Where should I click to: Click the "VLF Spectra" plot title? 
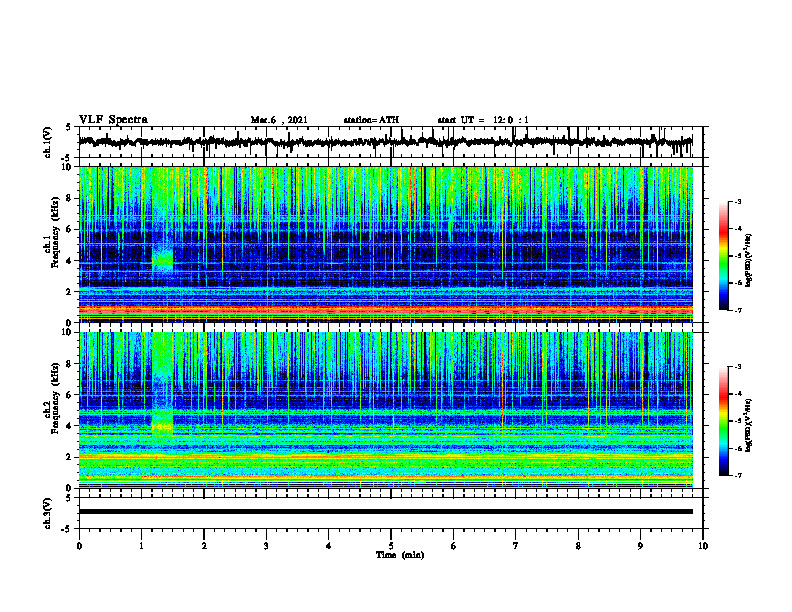pos(113,120)
